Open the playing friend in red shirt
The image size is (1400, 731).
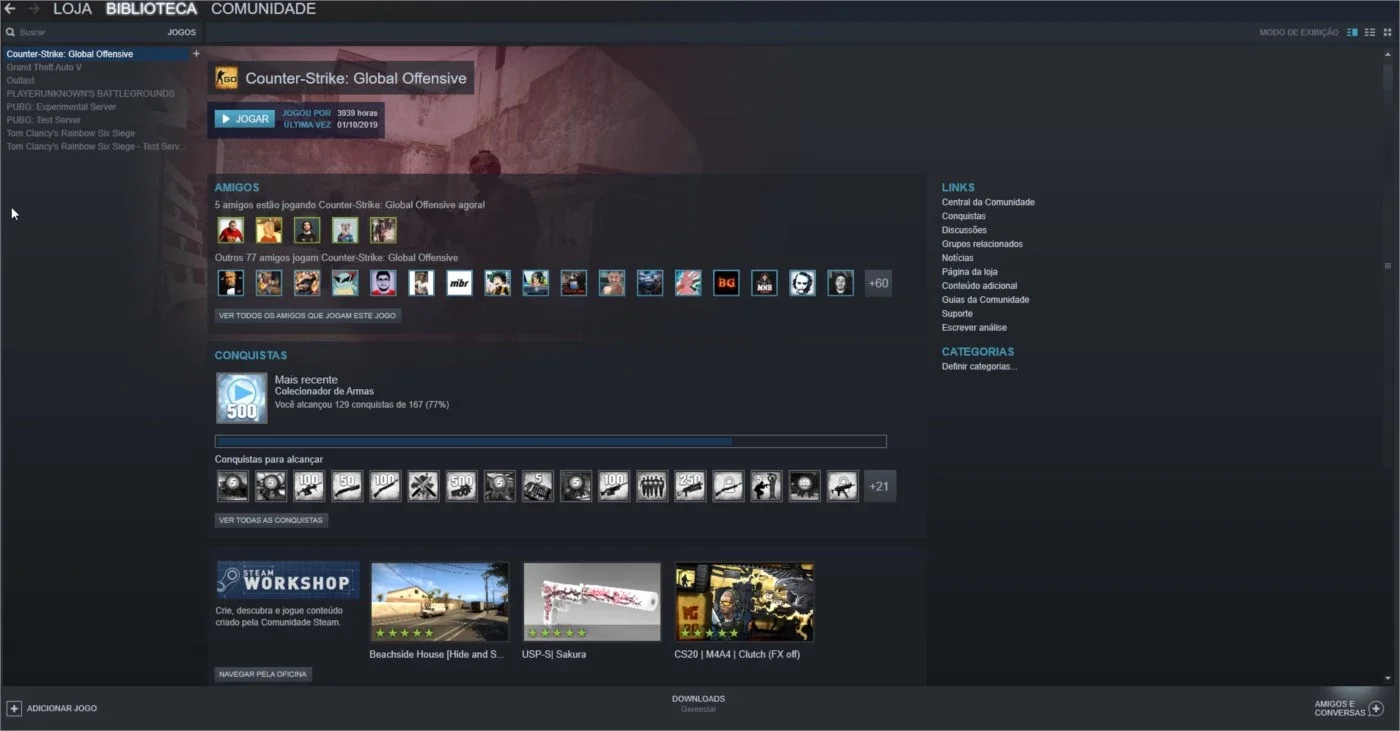click(x=231, y=230)
